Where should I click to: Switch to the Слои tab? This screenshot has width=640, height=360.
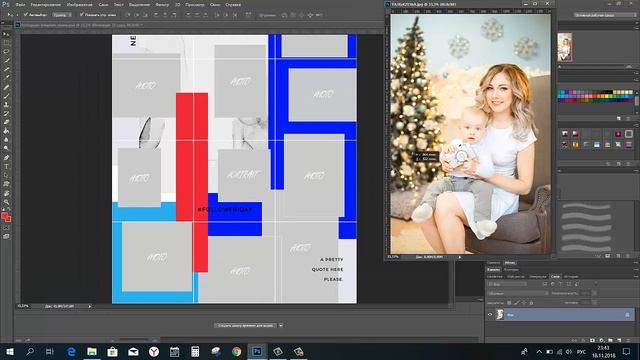point(555,276)
